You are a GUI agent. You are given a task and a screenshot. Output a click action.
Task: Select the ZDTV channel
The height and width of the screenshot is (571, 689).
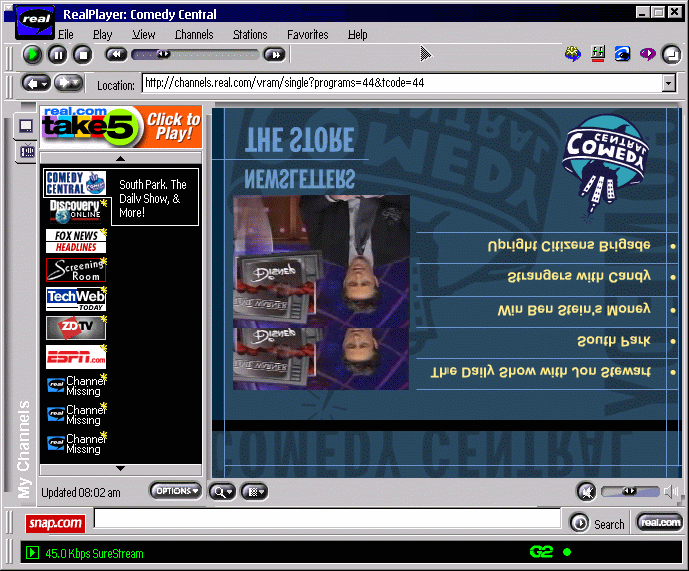click(x=76, y=327)
